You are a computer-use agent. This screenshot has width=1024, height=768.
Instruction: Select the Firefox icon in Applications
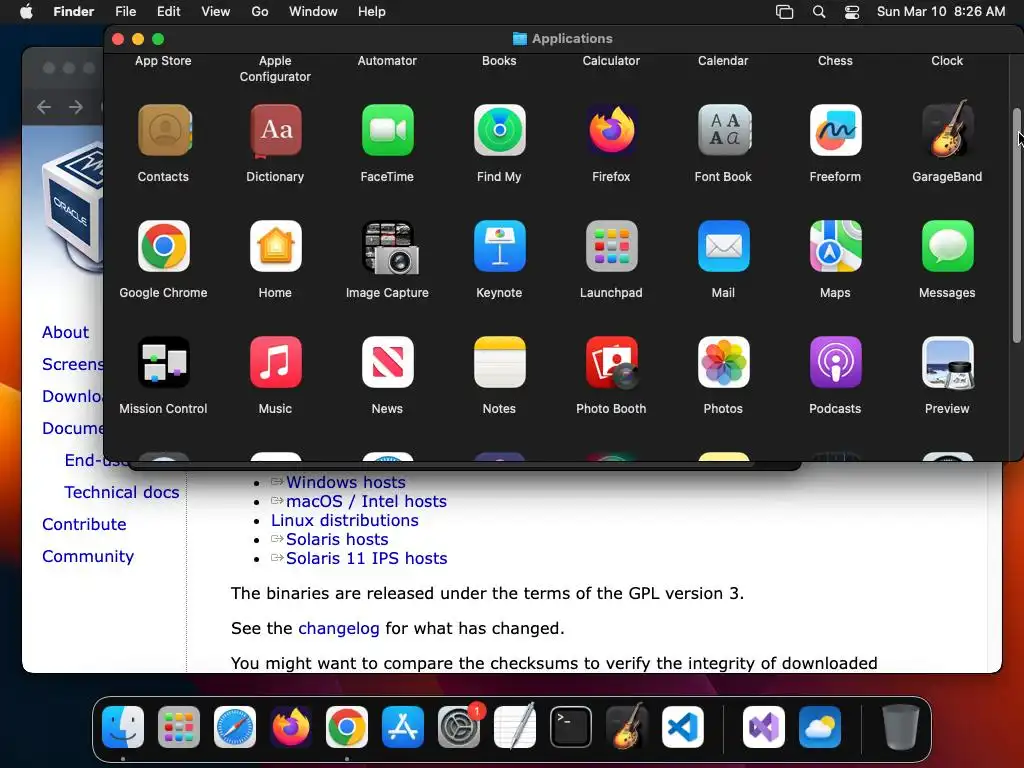pos(611,130)
